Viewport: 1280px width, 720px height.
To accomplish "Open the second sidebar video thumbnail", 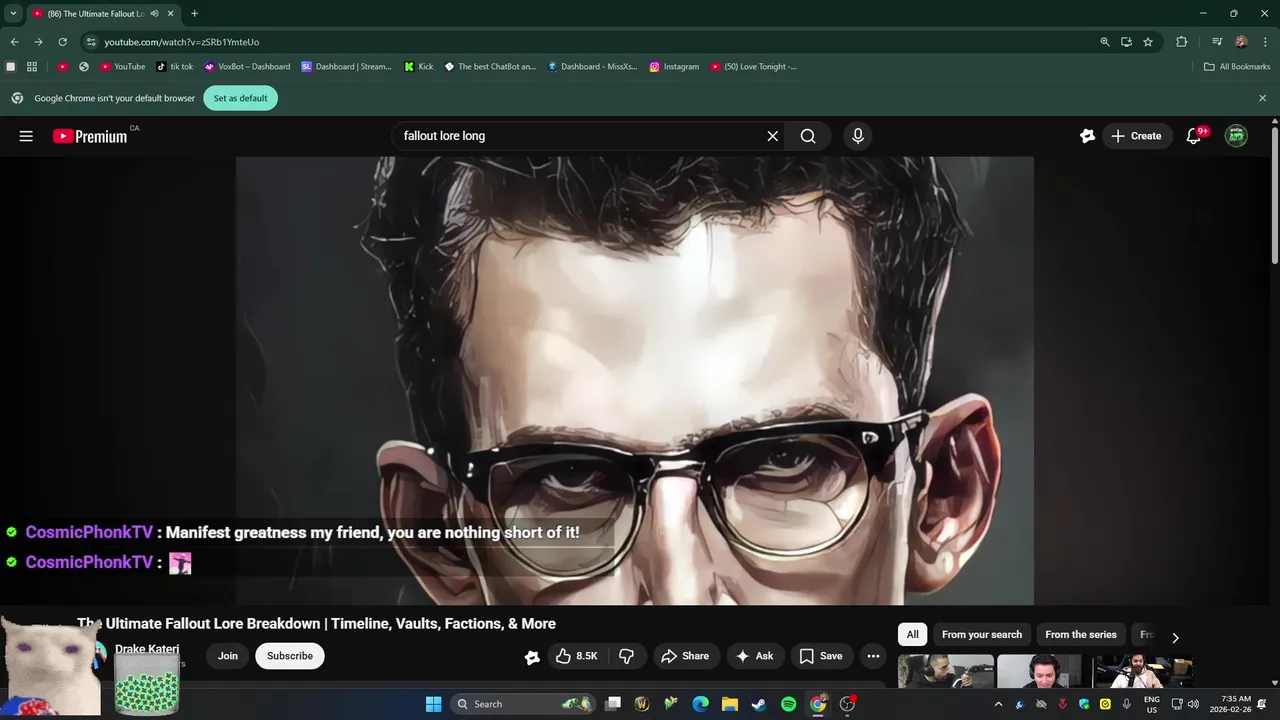I will point(1040,671).
